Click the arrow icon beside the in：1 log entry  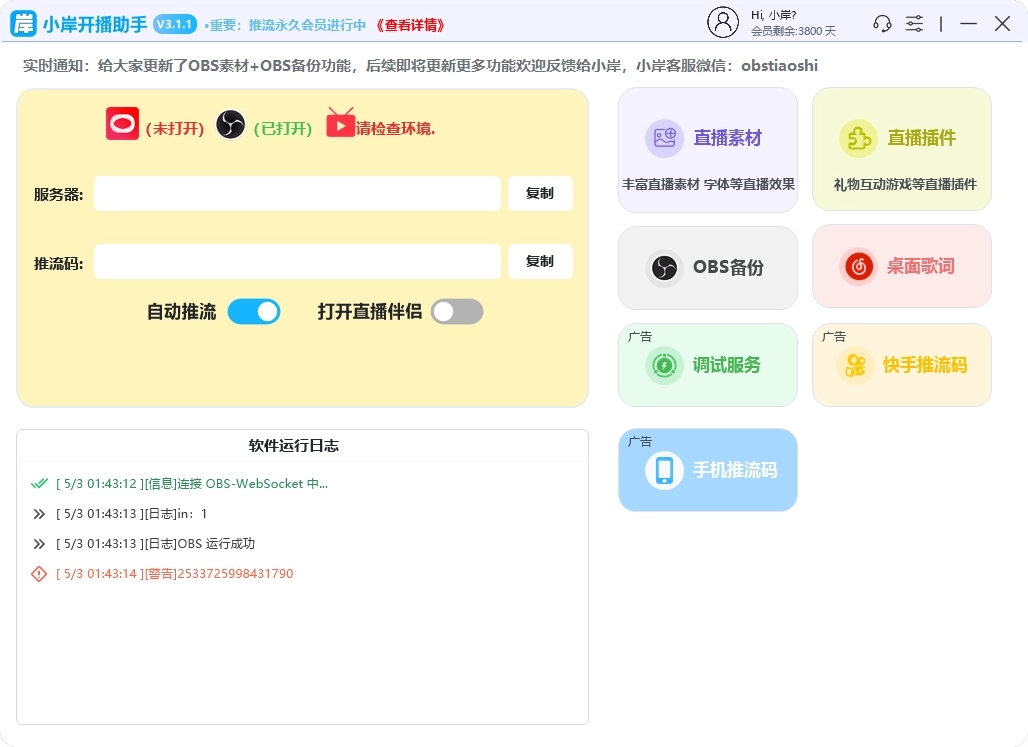tap(39, 514)
